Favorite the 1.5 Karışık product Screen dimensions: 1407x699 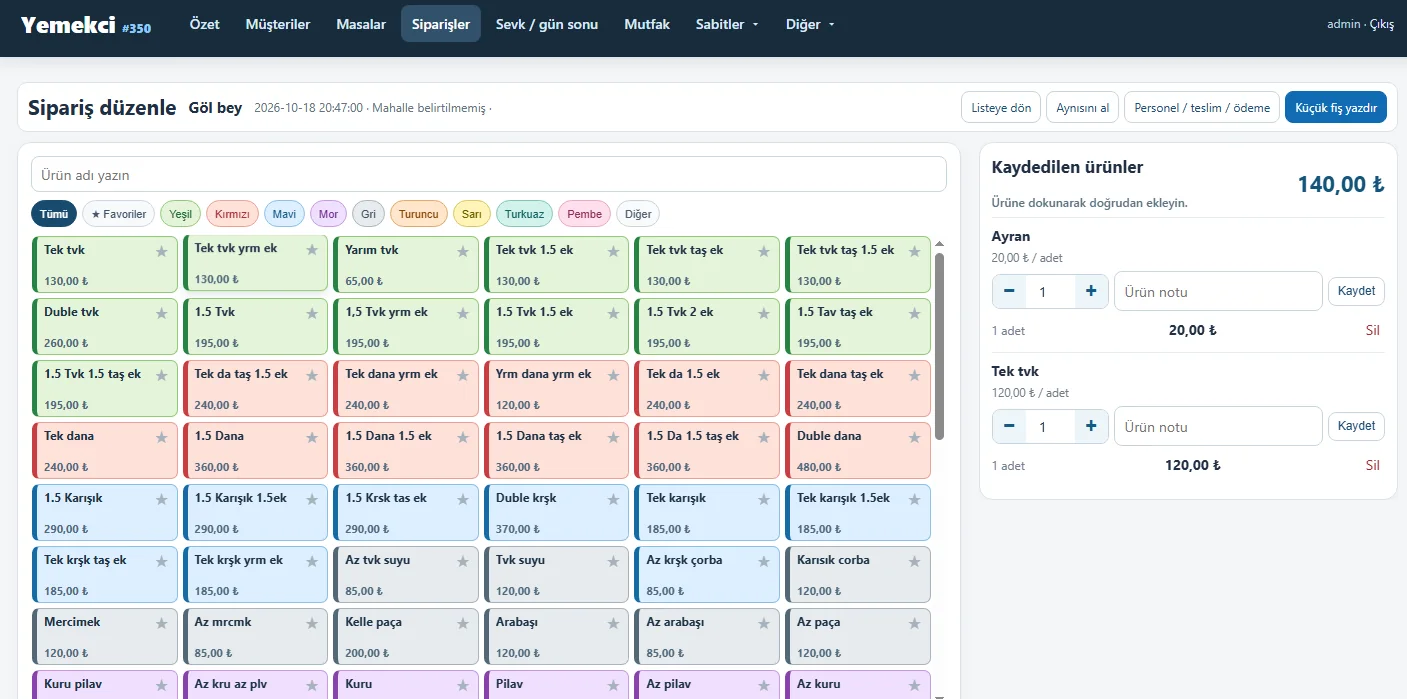click(x=162, y=500)
